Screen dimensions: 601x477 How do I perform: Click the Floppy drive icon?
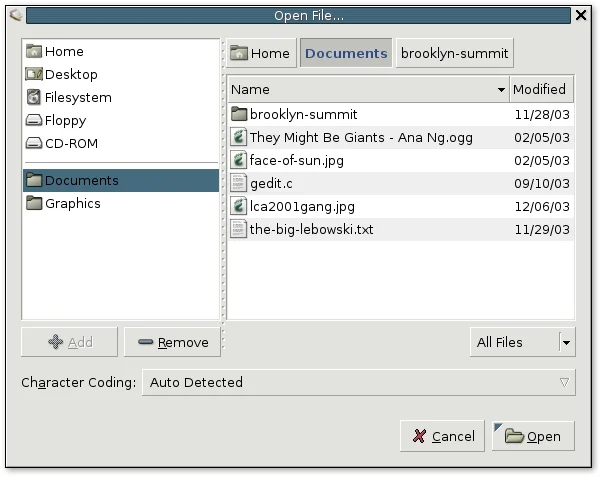click(34, 120)
